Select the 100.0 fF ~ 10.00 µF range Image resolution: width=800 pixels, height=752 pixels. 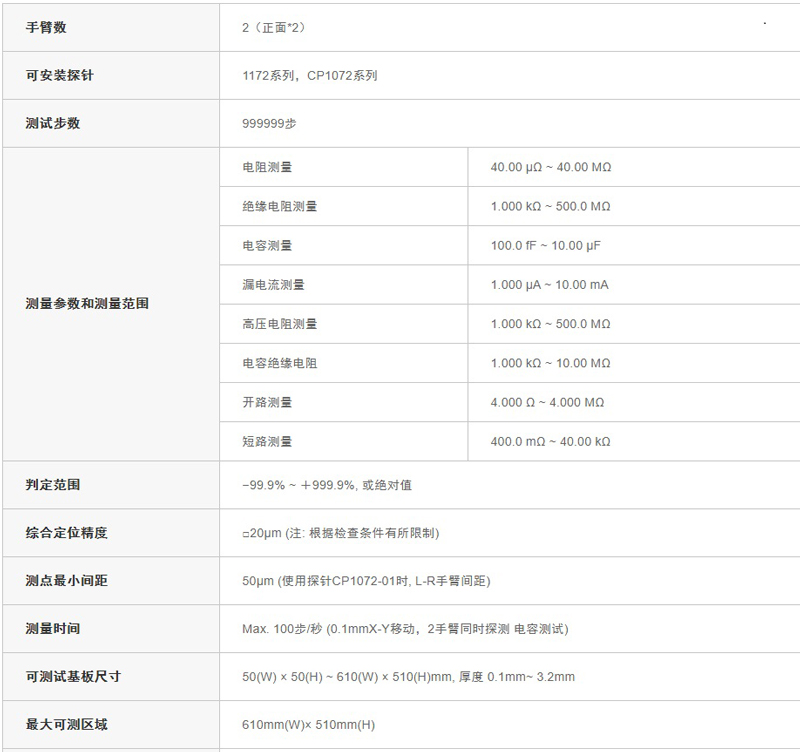click(x=545, y=246)
